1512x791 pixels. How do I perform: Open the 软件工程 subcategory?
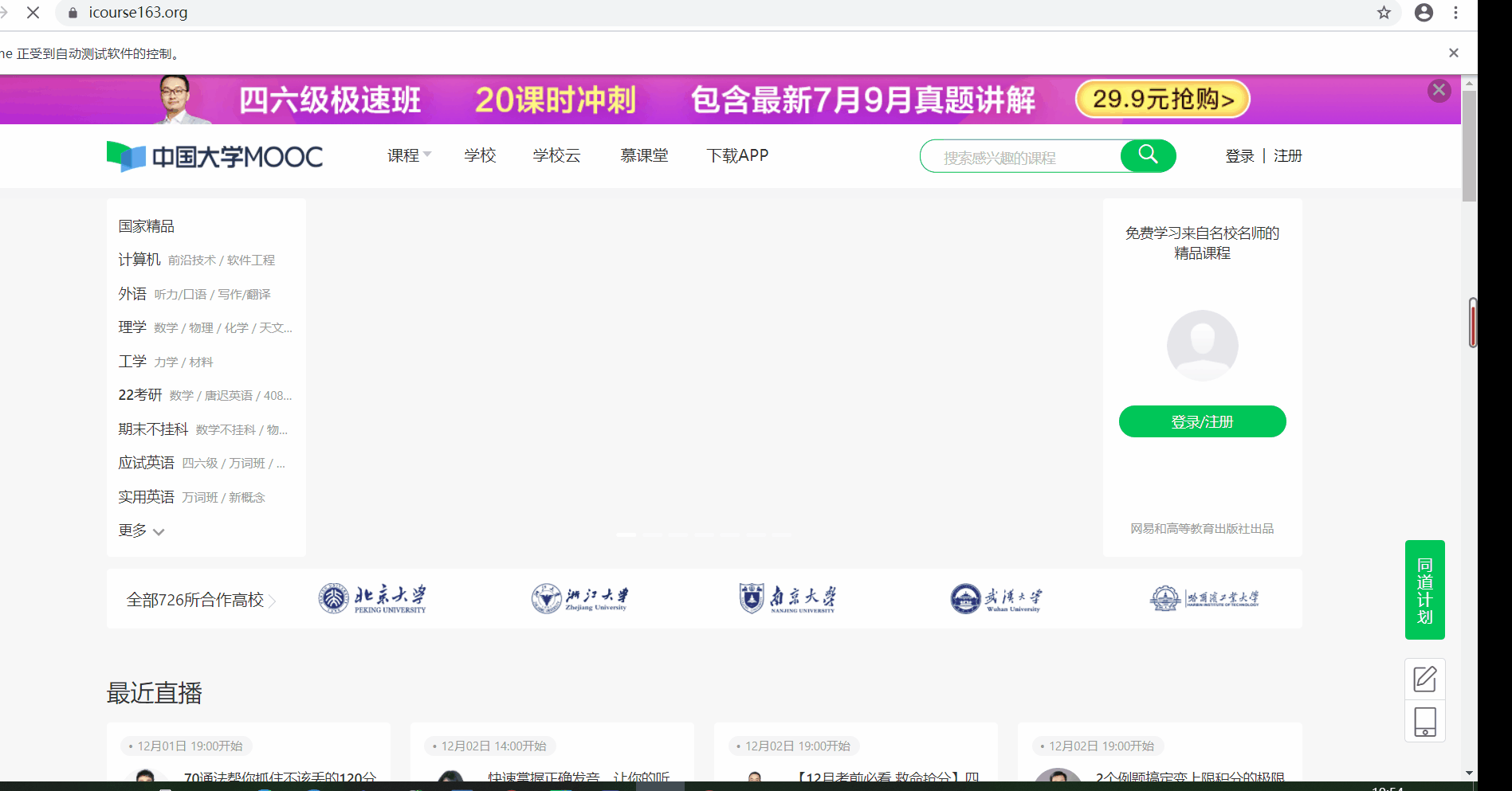click(251, 260)
